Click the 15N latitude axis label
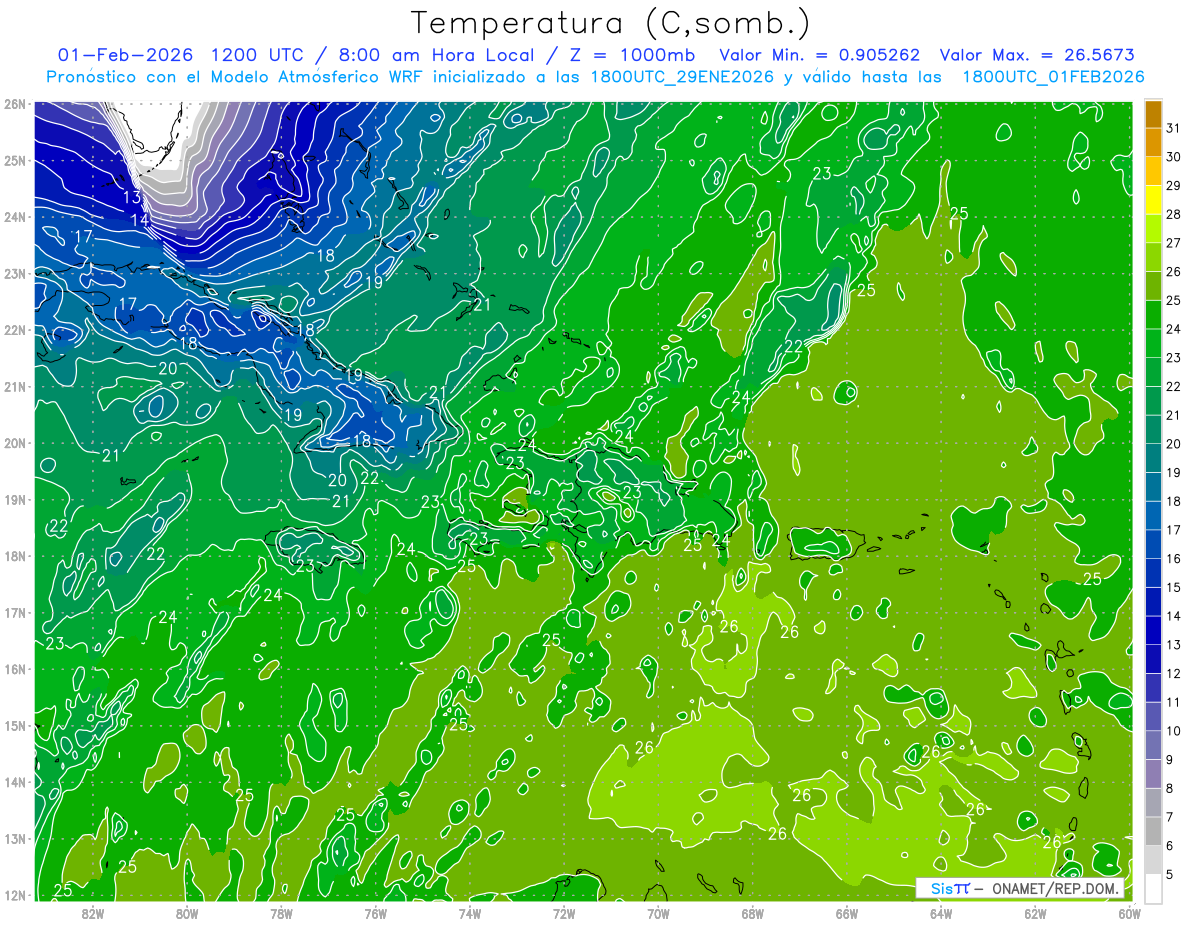Screen dimensions: 1200x927 click(x=14, y=725)
